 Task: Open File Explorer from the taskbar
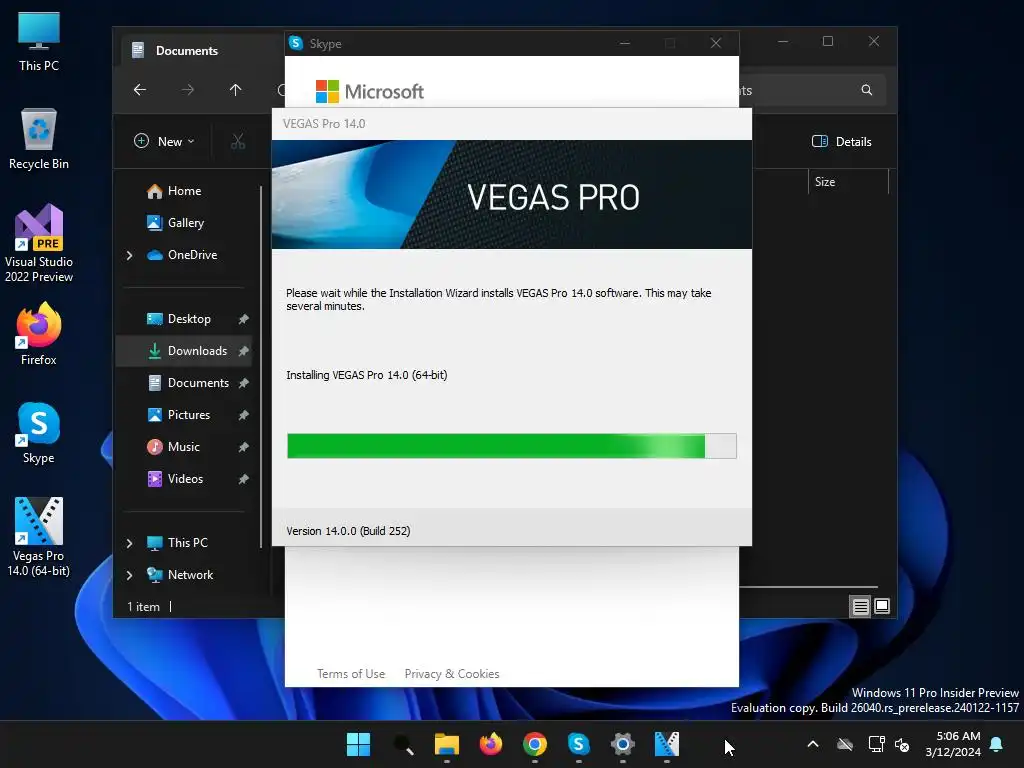click(x=447, y=744)
